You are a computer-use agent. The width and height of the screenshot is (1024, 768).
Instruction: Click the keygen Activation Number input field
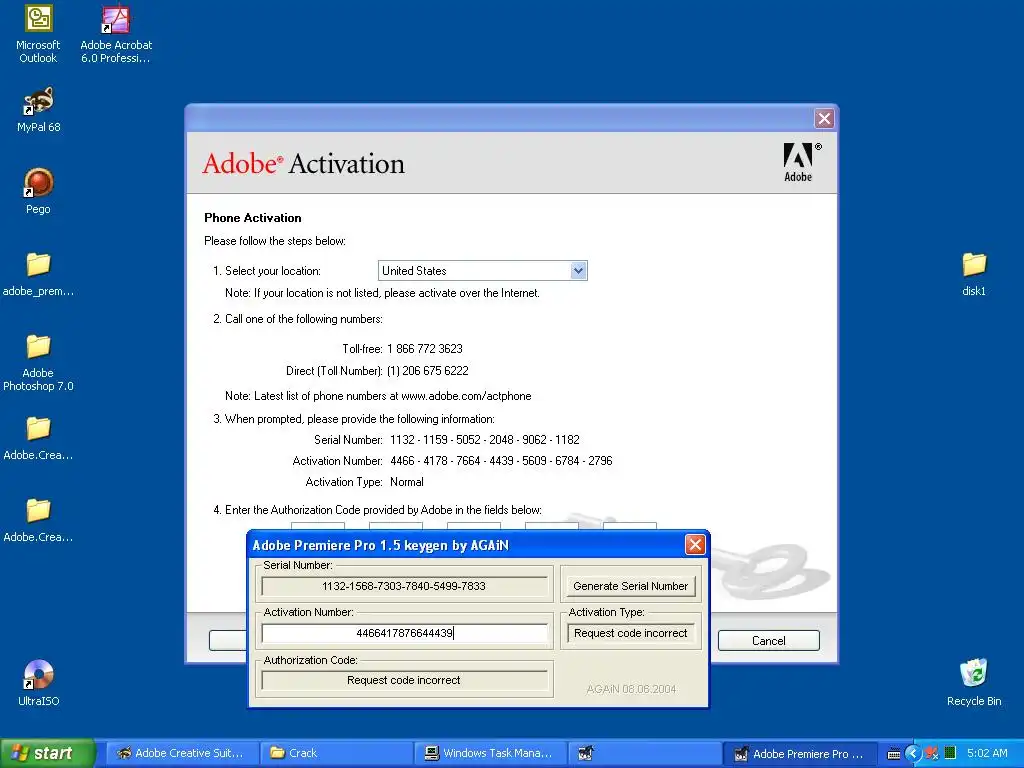coord(404,633)
